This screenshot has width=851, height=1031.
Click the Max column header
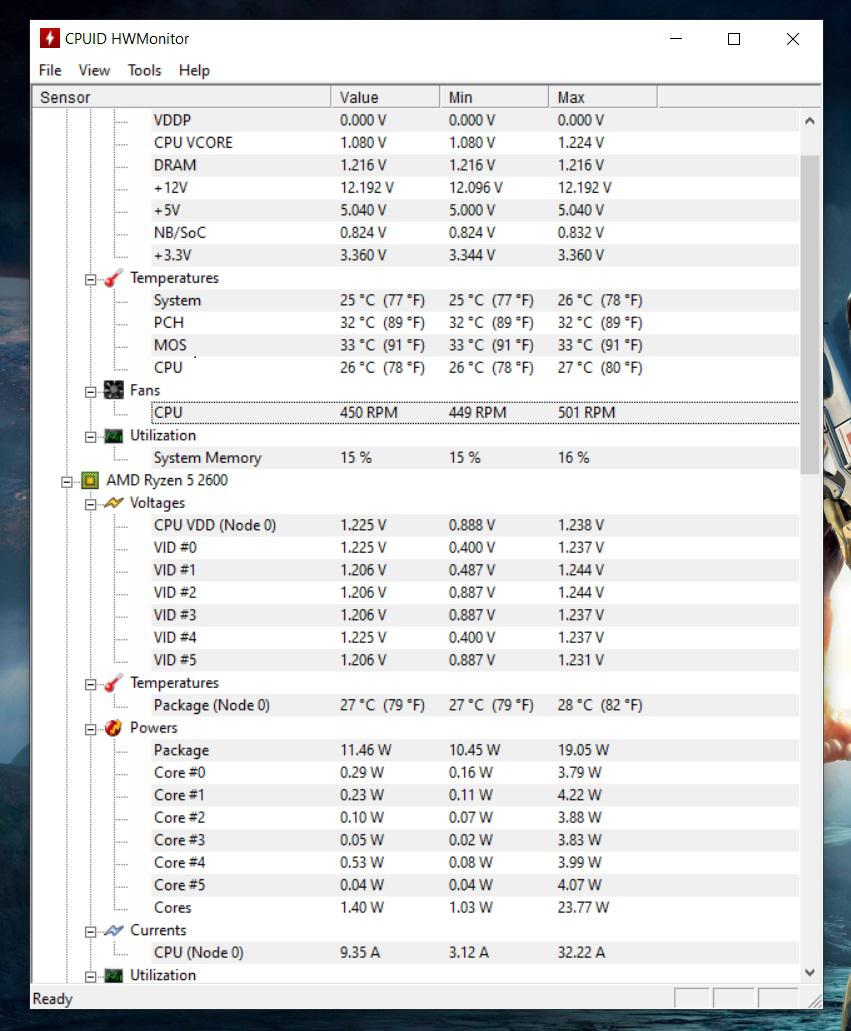point(602,97)
